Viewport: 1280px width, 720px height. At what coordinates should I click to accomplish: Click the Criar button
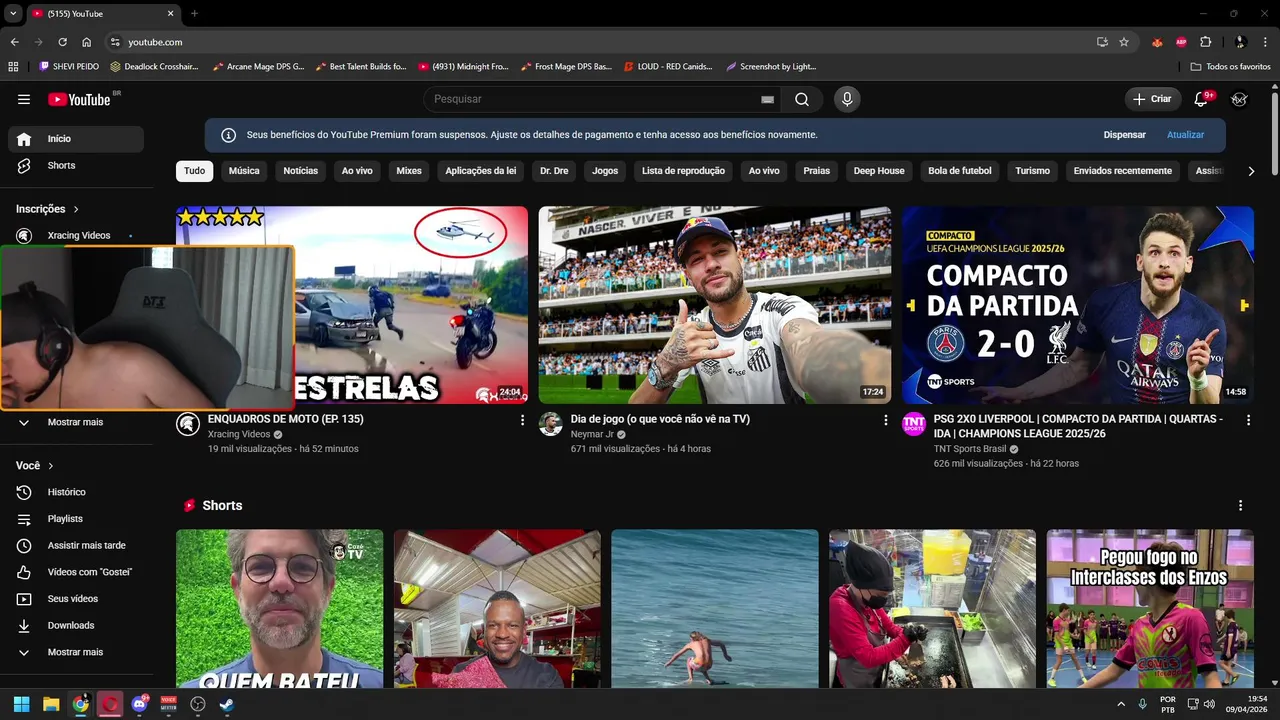pyautogui.click(x=1151, y=99)
